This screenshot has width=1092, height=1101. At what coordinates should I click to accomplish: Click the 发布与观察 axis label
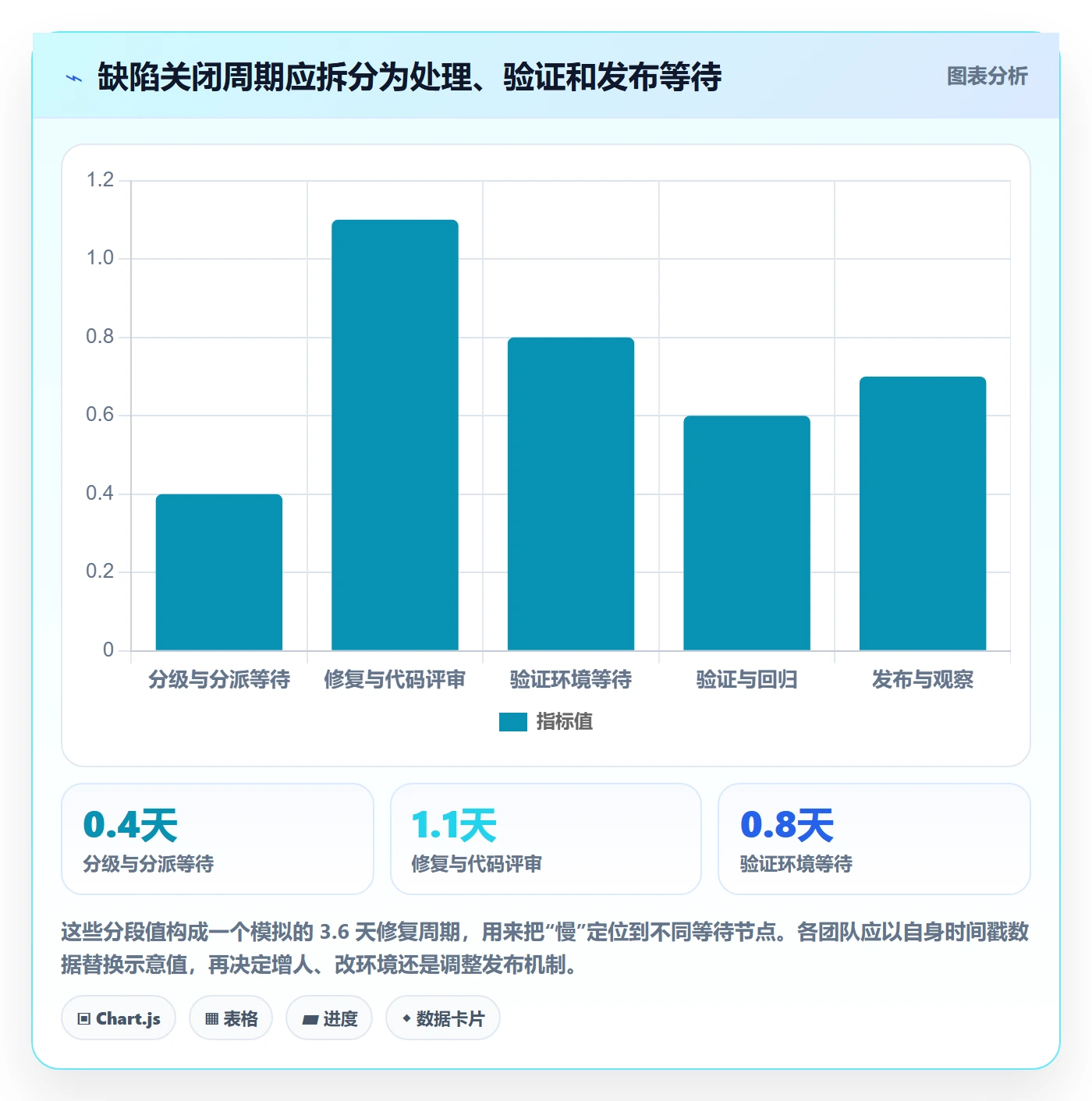pyautogui.click(x=923, y=680)
